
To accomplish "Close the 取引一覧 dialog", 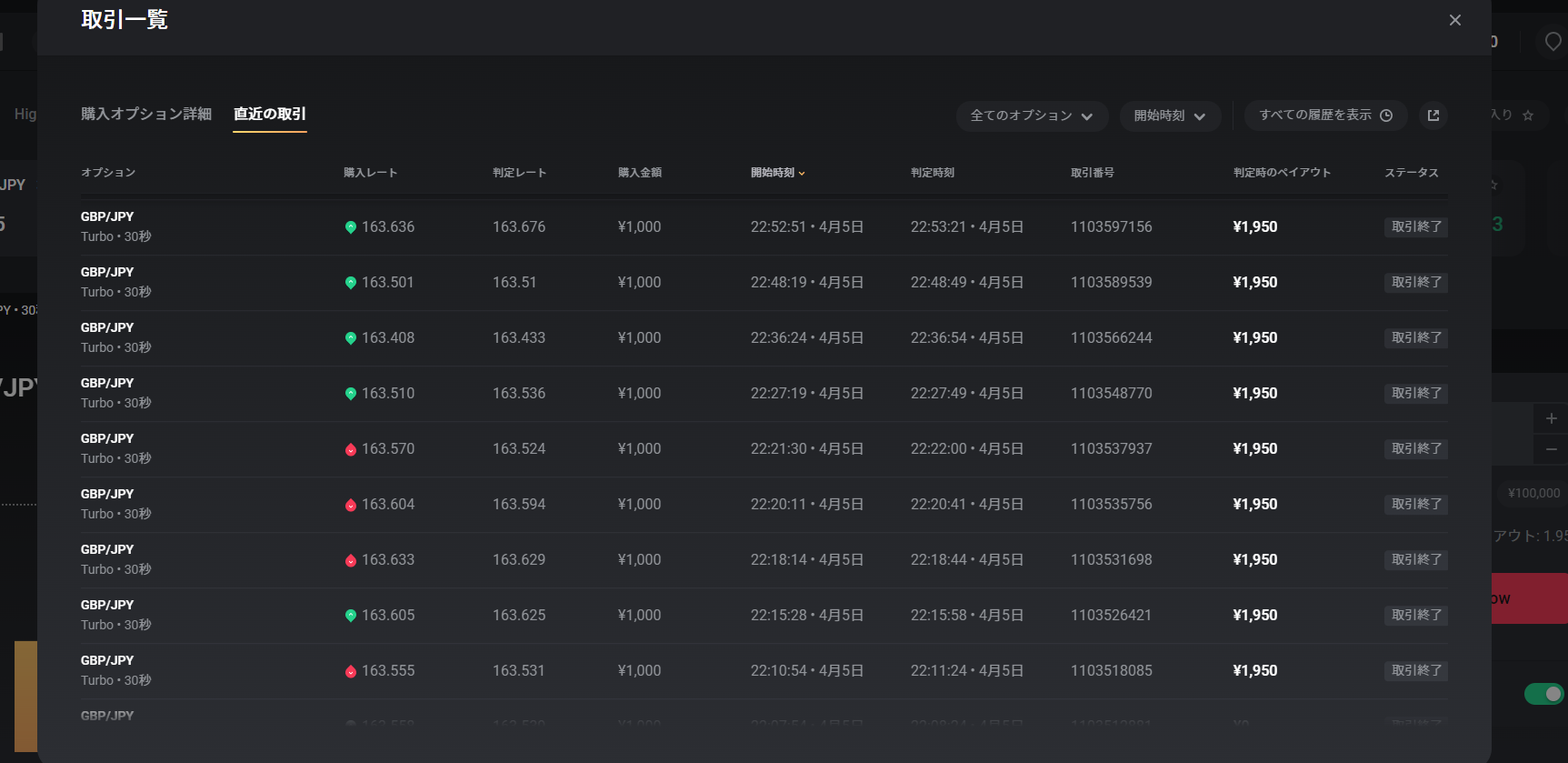I will pyautogui.click(x=1455, y=20).
